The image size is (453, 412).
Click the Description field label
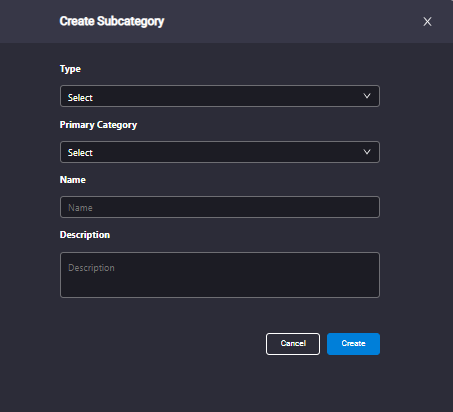pos(85,235)
